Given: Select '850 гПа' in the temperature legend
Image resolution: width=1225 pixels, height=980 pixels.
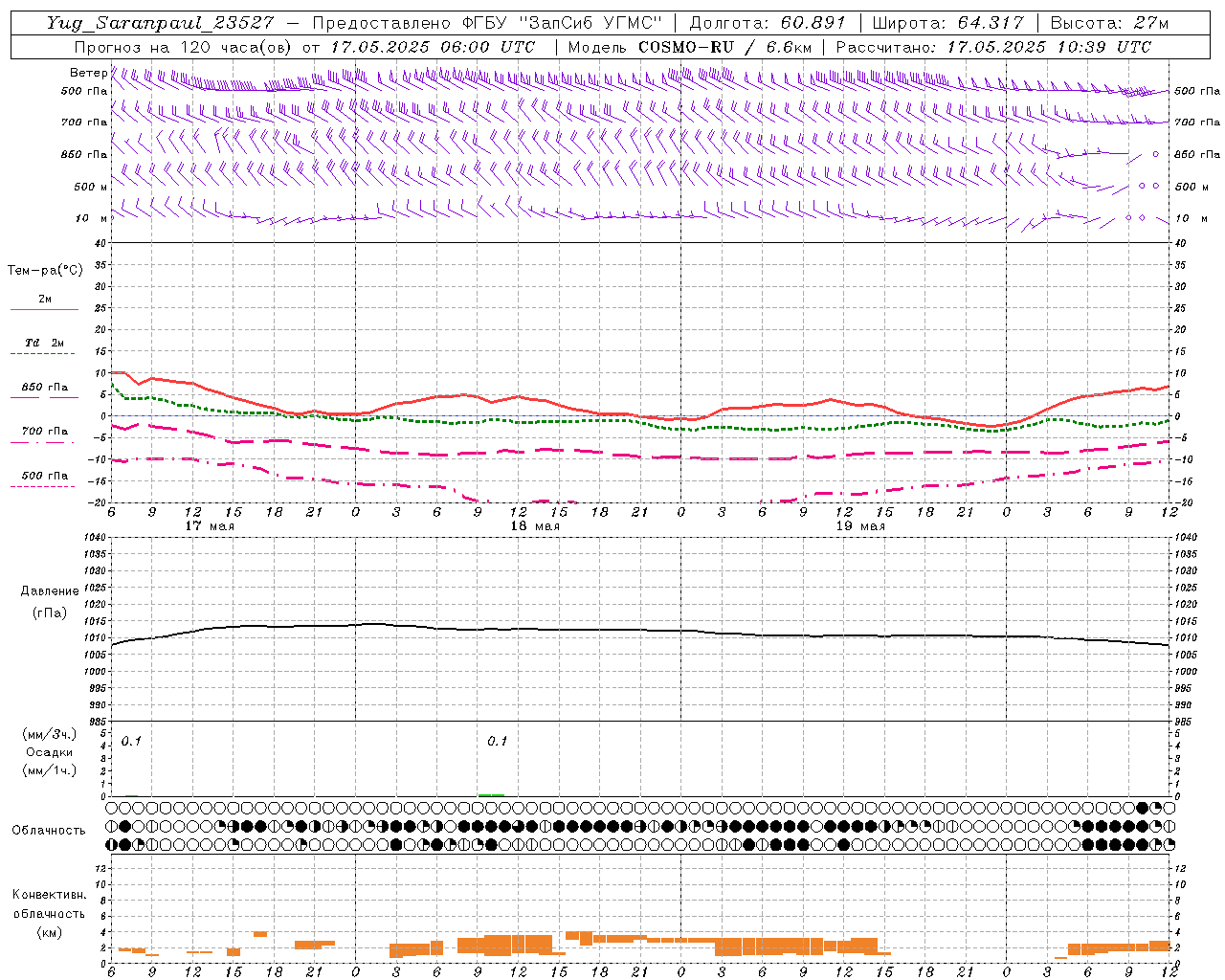Looking at the screenshot, I should [x=45, y=388].
